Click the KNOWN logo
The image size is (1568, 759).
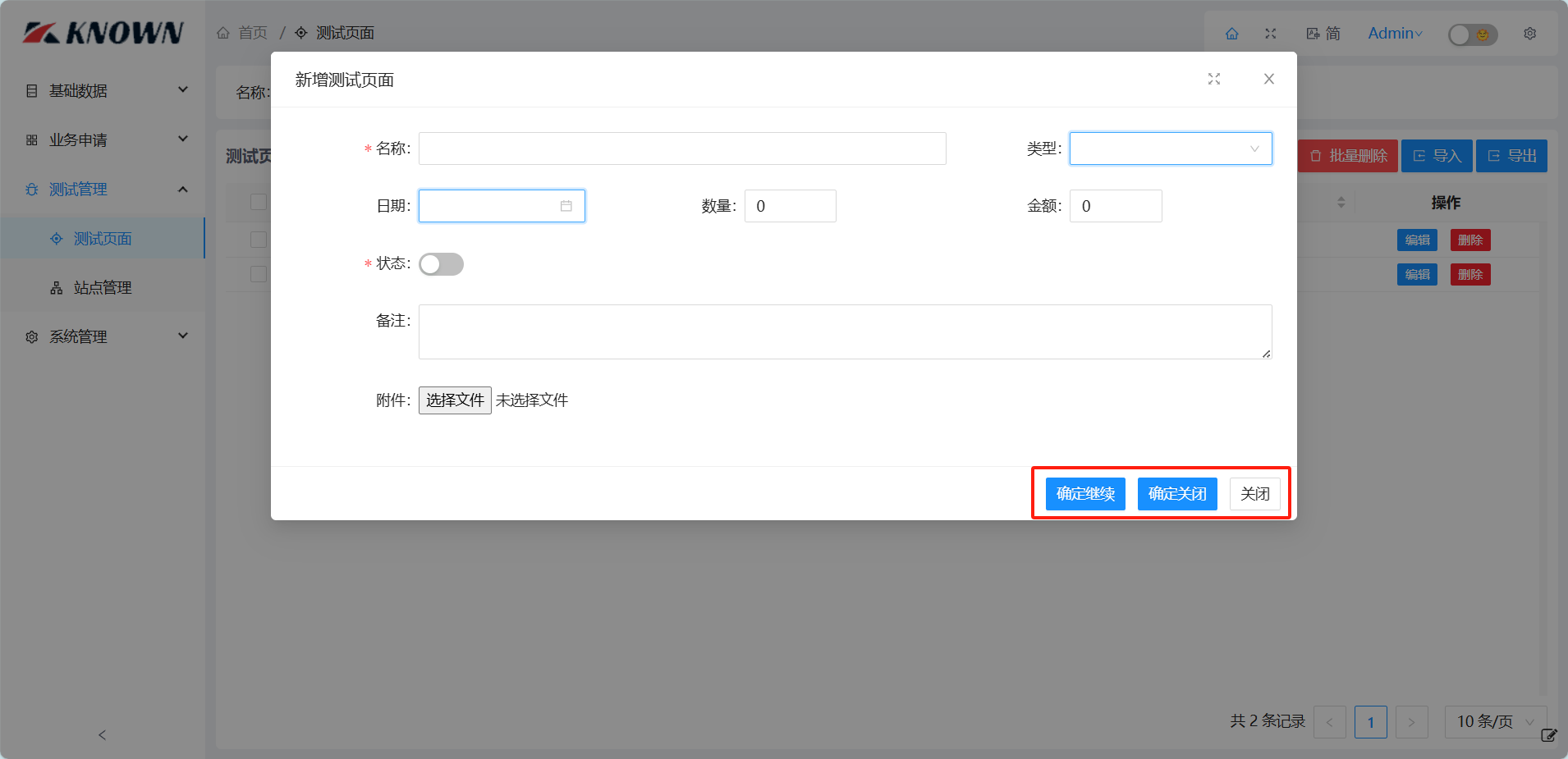coord(103,33)
